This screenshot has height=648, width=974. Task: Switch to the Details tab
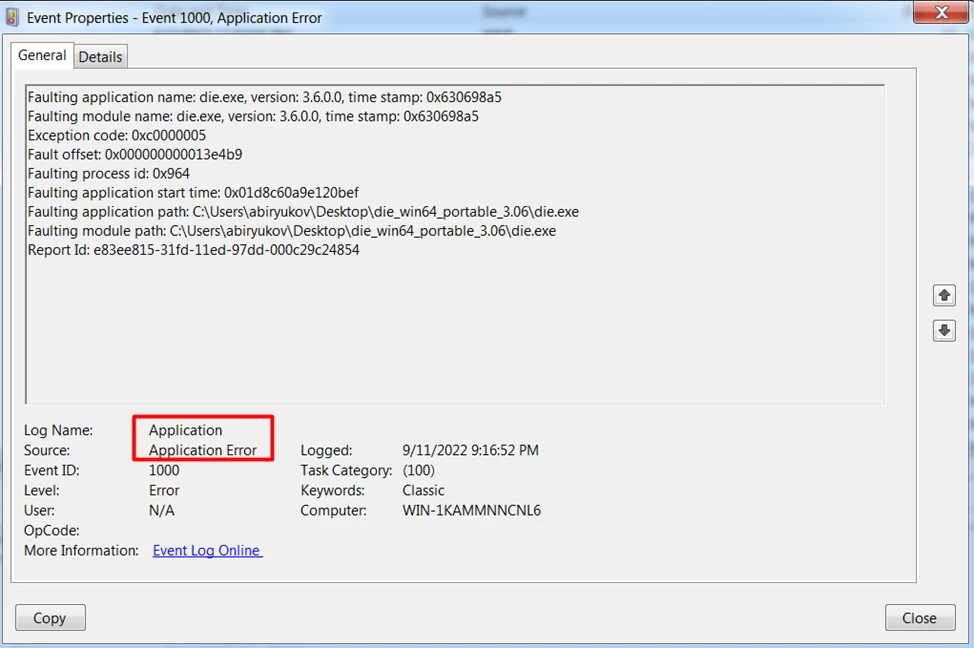100,56
